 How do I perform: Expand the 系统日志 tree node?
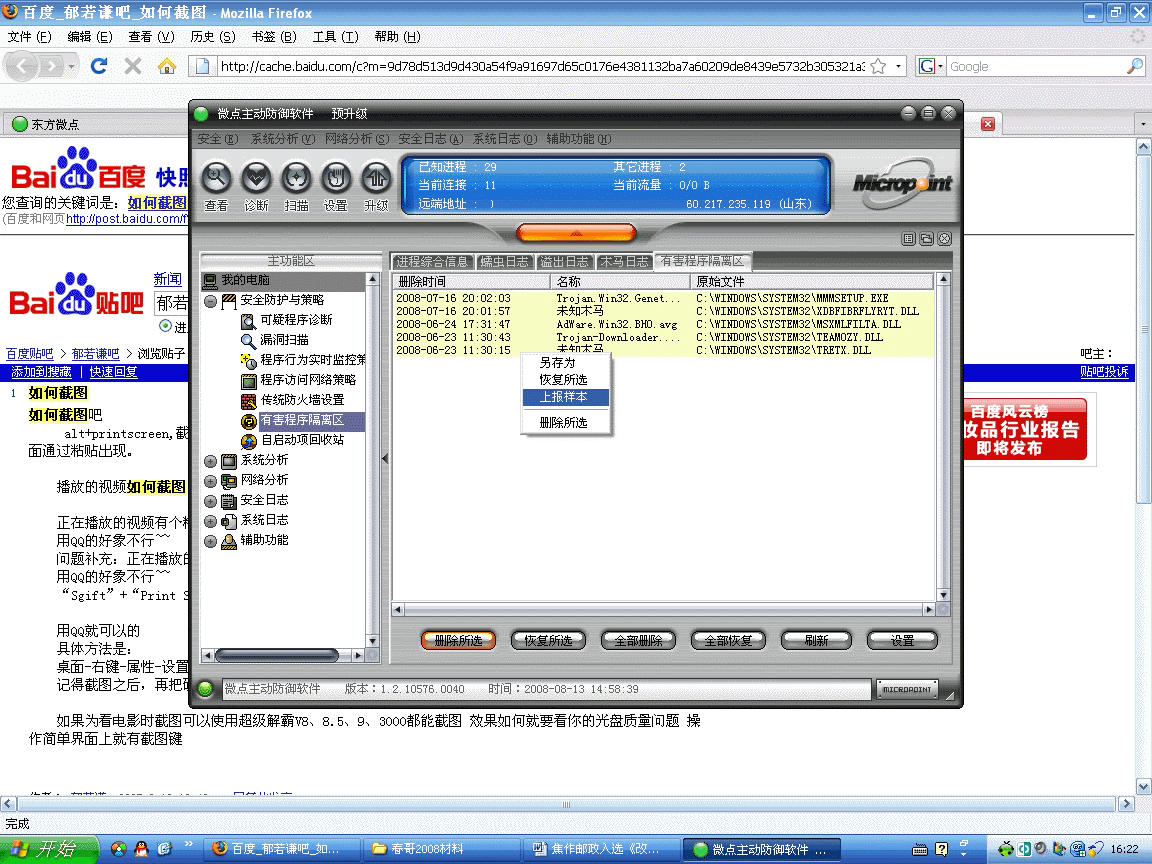(x=211, y=522)
